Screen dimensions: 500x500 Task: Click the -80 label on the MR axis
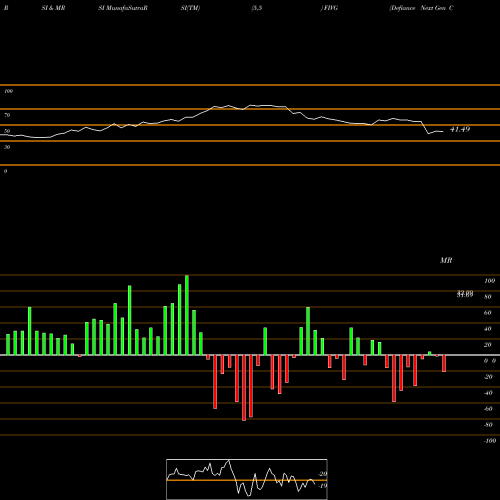coord(488,425)
